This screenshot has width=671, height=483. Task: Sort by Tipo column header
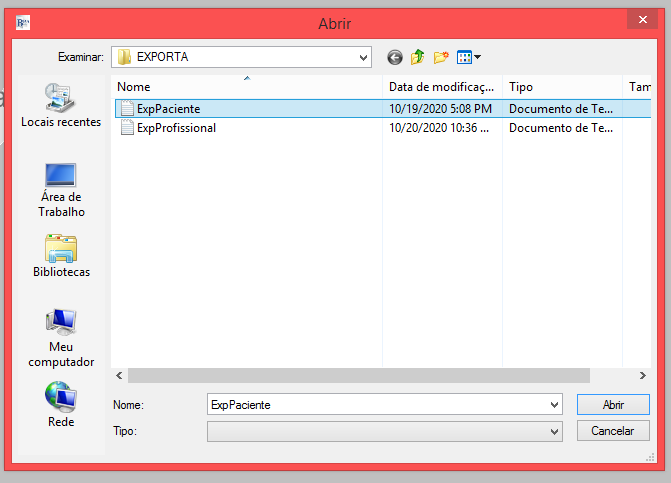click(x=561, y=87)
